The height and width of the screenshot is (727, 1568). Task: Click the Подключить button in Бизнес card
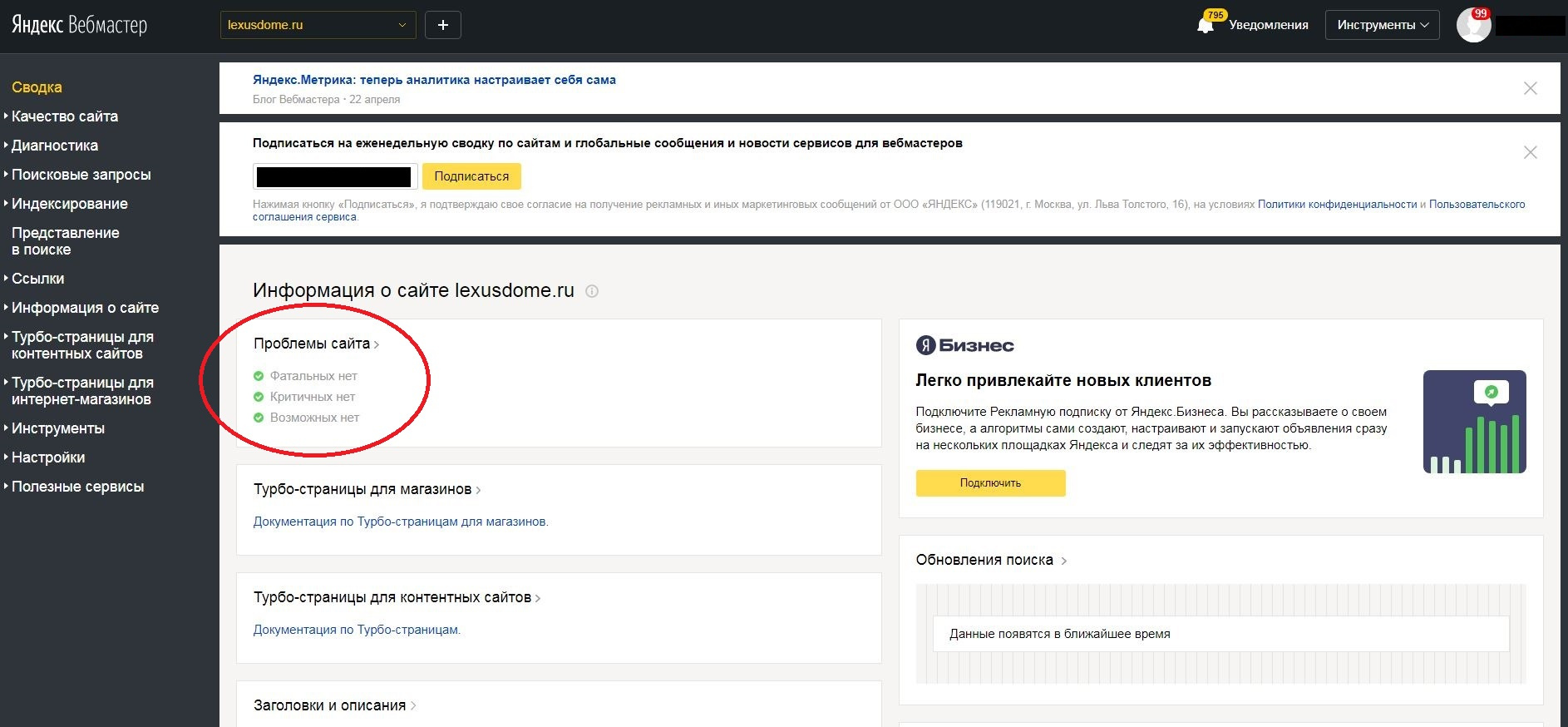point(990,483)
